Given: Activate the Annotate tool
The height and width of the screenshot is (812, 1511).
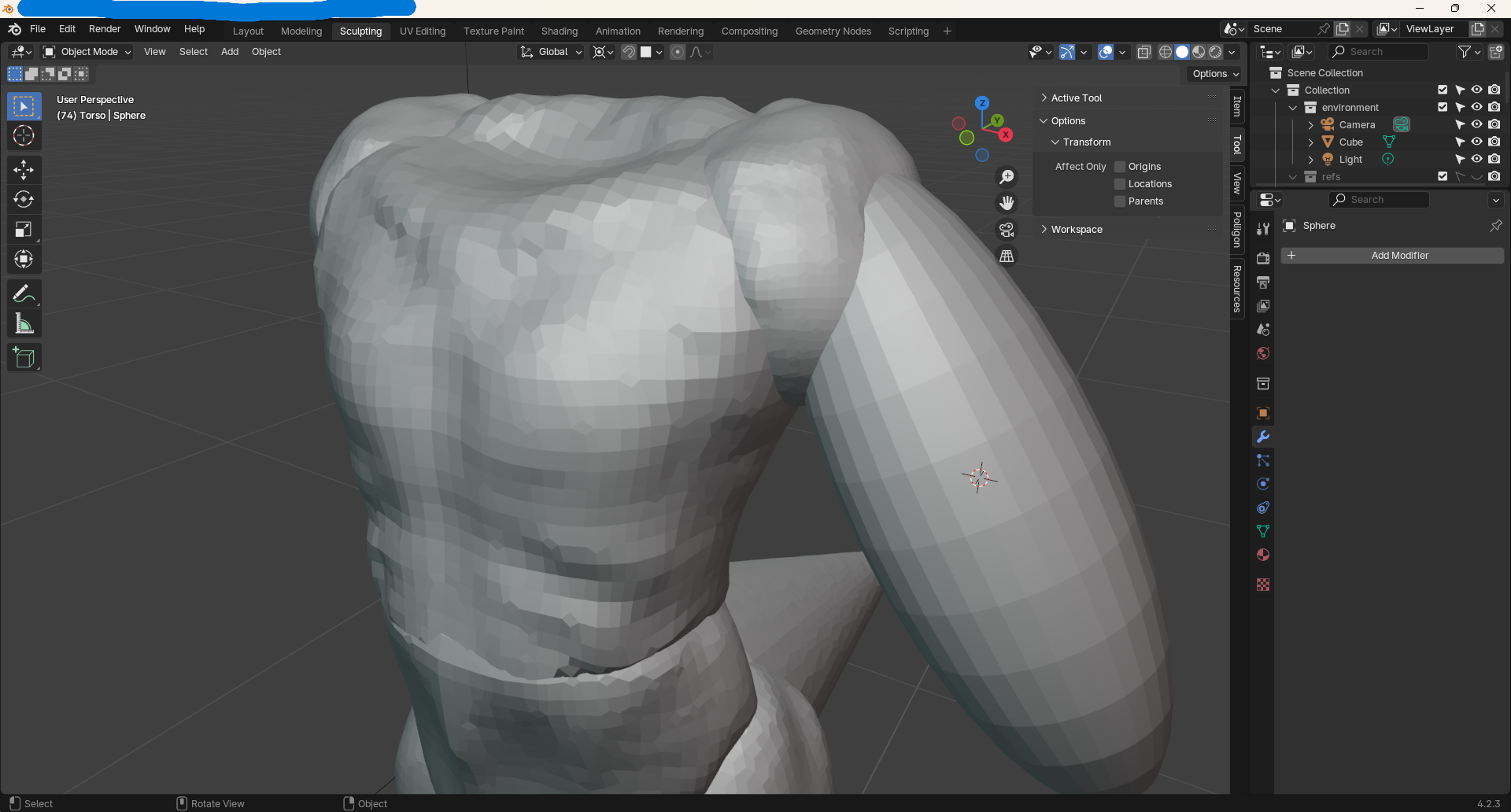Looking at the screenshot, I should pyautogui.click(x=24, y=293).
